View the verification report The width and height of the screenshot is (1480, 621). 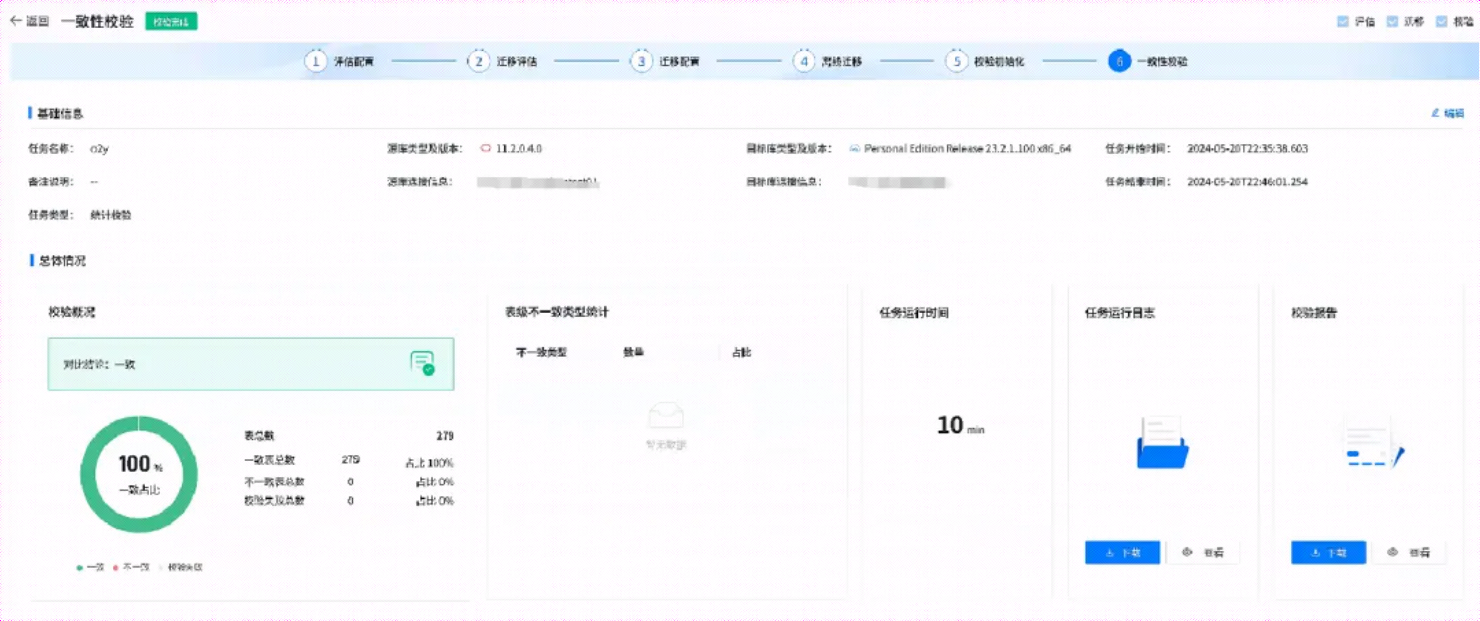pyautogui.click(x=1409, y=552)
